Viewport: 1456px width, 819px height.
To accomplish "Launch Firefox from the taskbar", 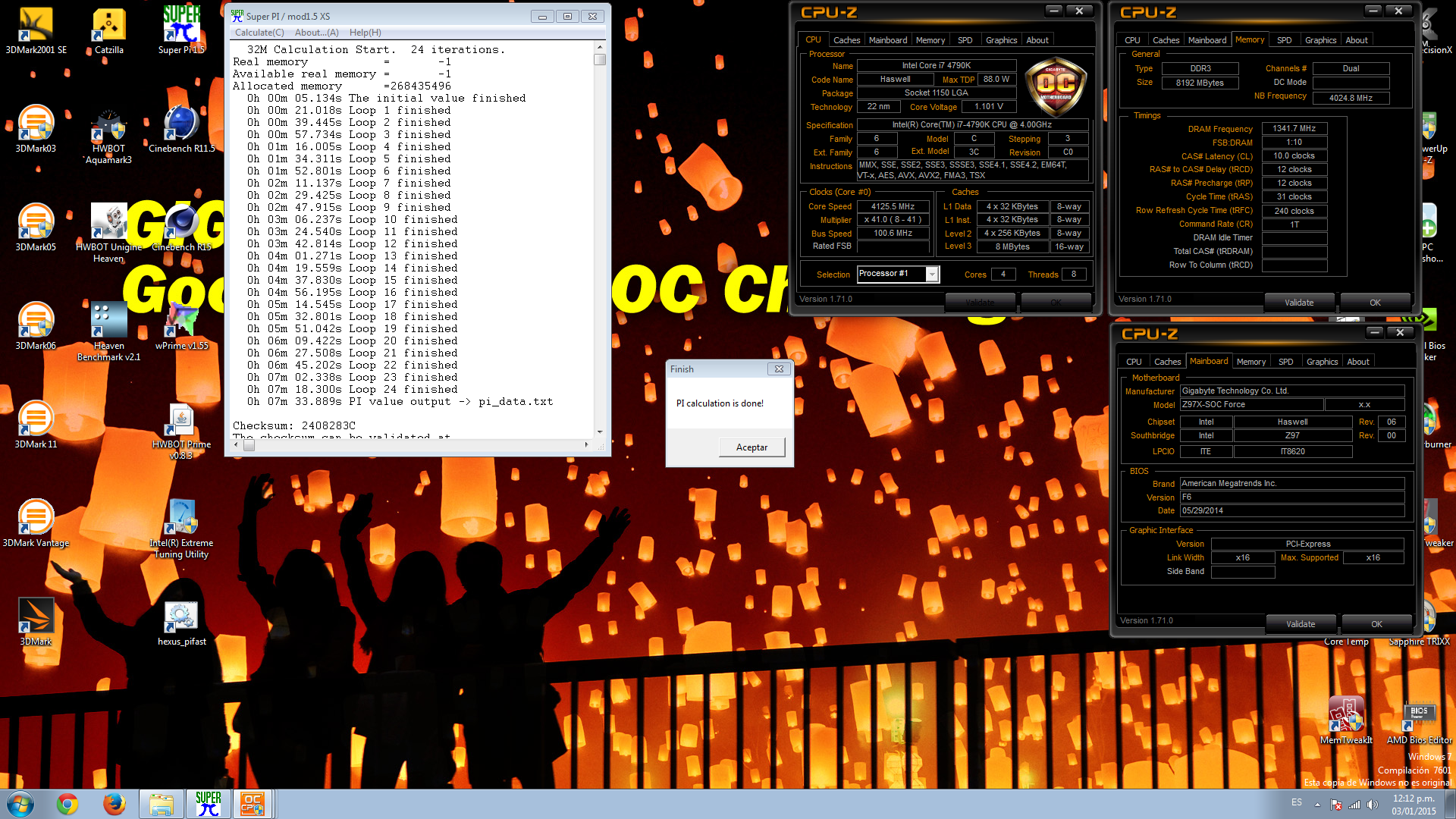I will coord(115,804).
